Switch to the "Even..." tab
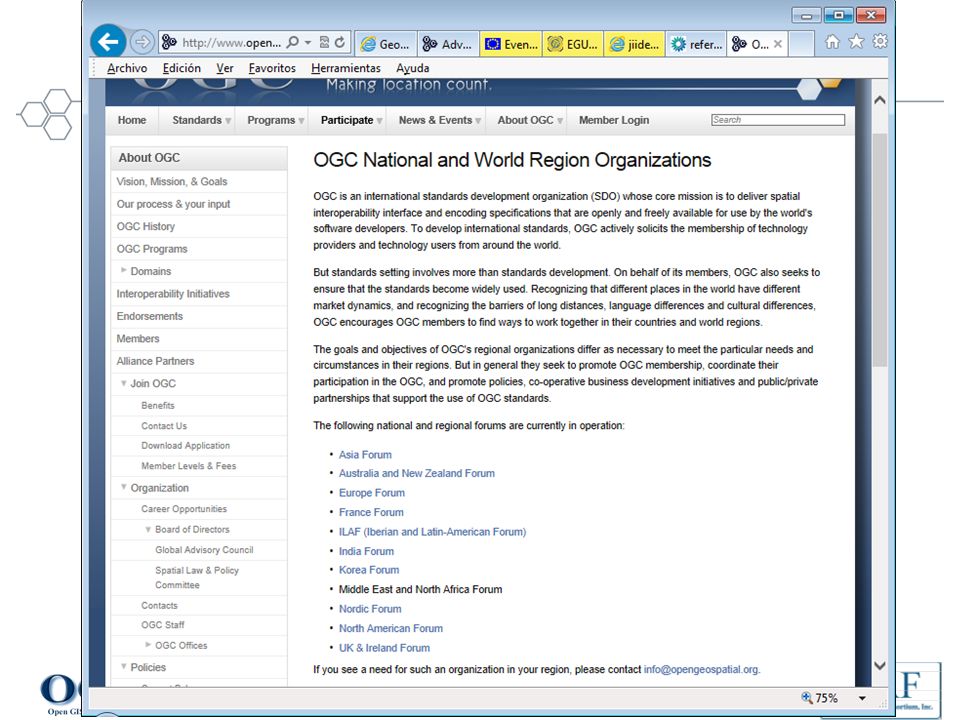The height and width of the screenshot is (720, 960). 511,44
